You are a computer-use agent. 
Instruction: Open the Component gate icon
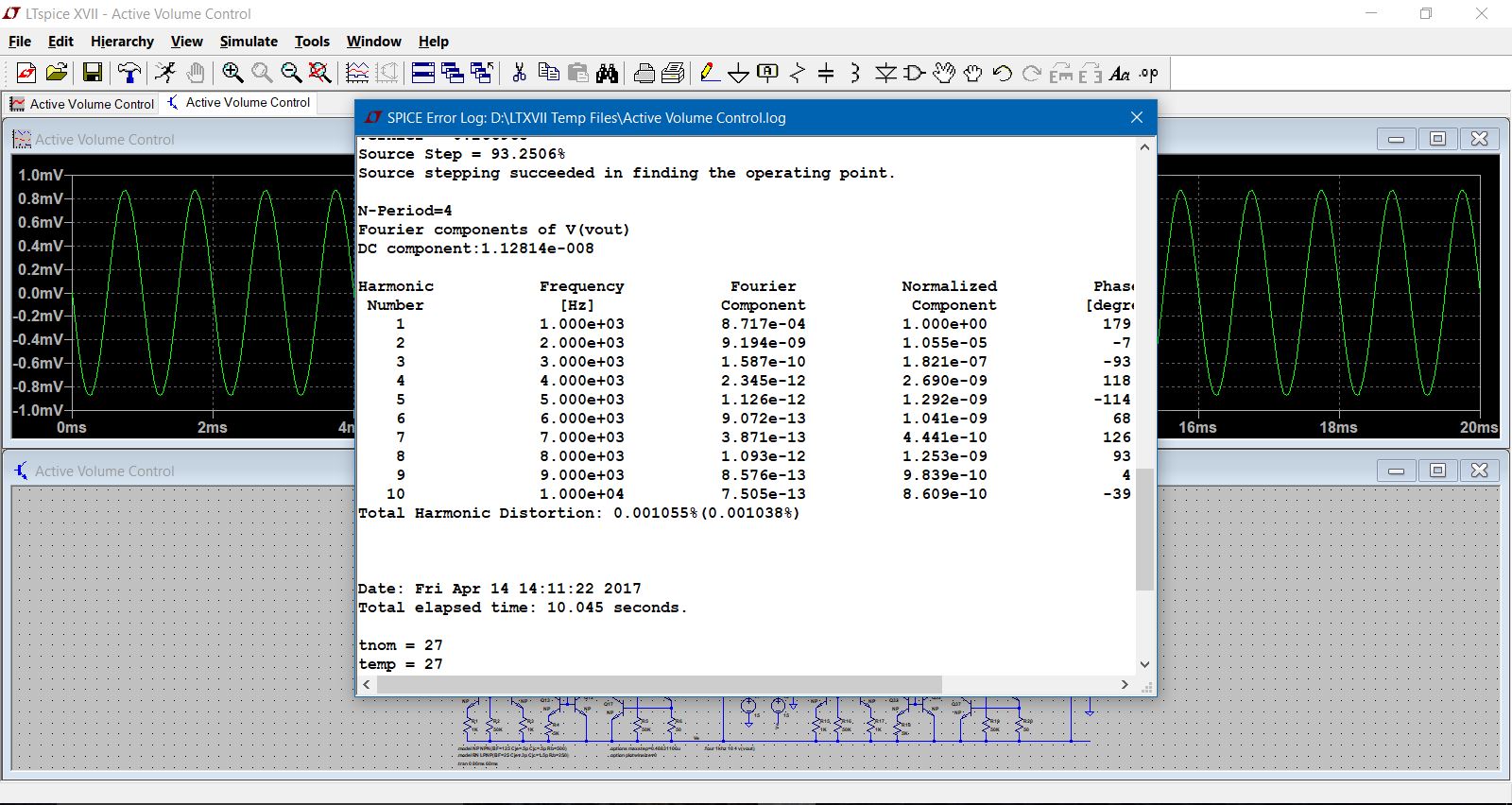point(914,73)
